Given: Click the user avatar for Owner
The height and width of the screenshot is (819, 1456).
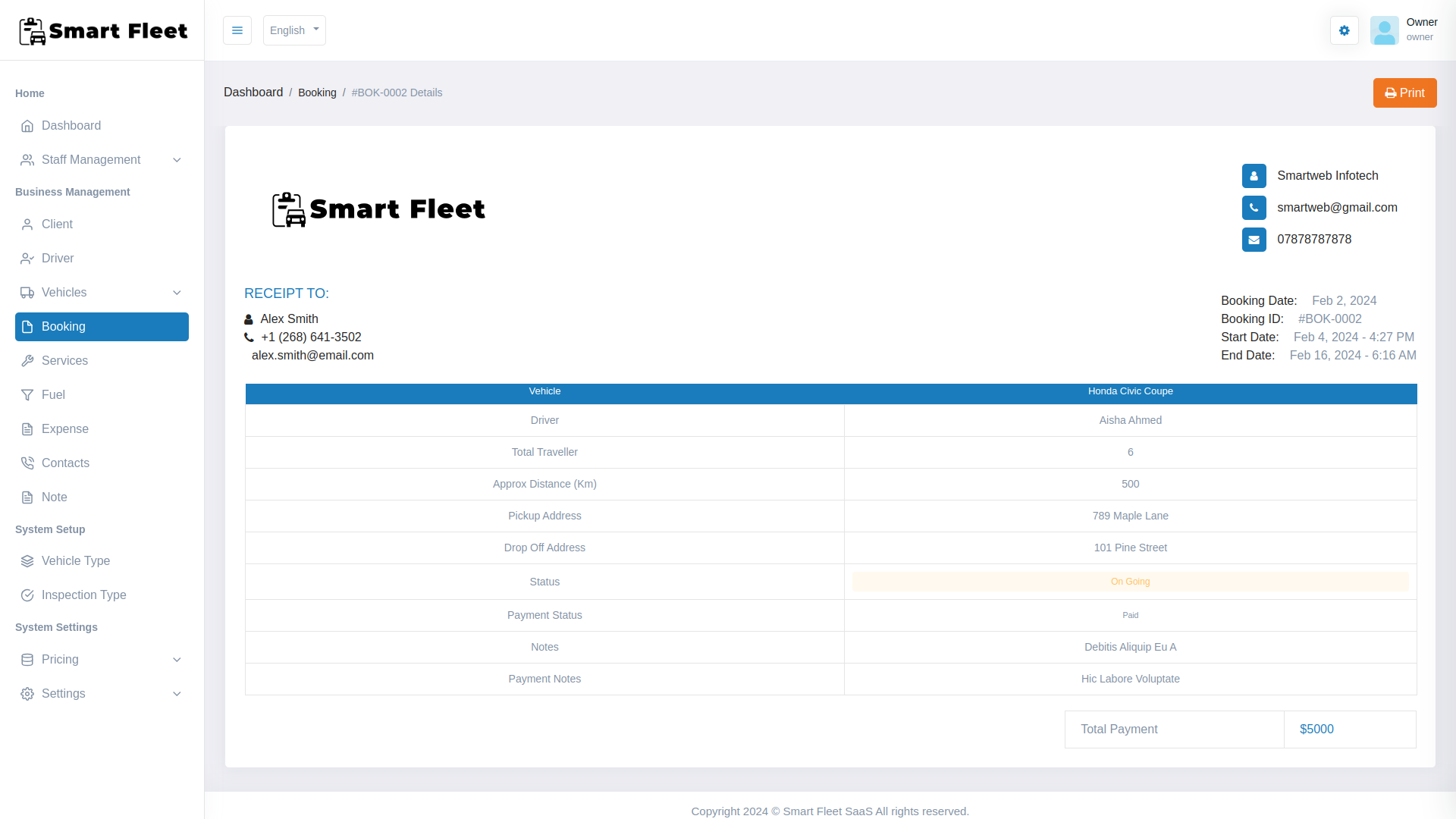Looking at the screenshot, I should (x=1385, y=30).
